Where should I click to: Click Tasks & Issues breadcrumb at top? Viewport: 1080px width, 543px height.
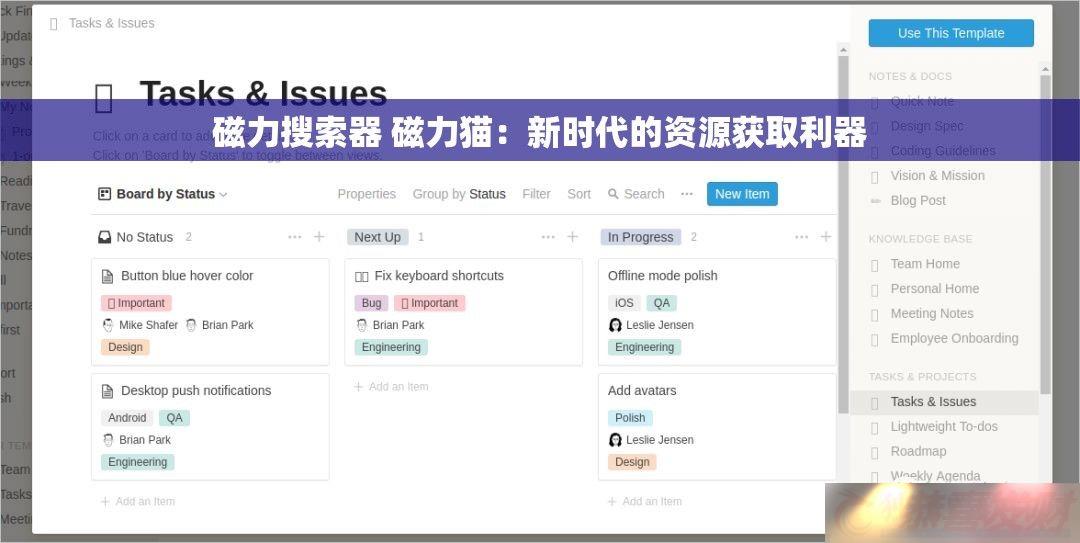click(112, 23)
